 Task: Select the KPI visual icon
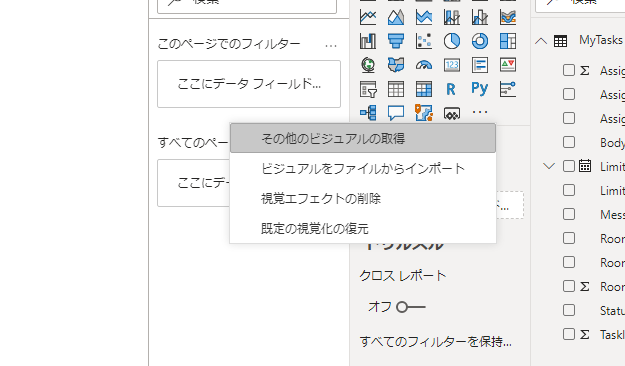508,65
